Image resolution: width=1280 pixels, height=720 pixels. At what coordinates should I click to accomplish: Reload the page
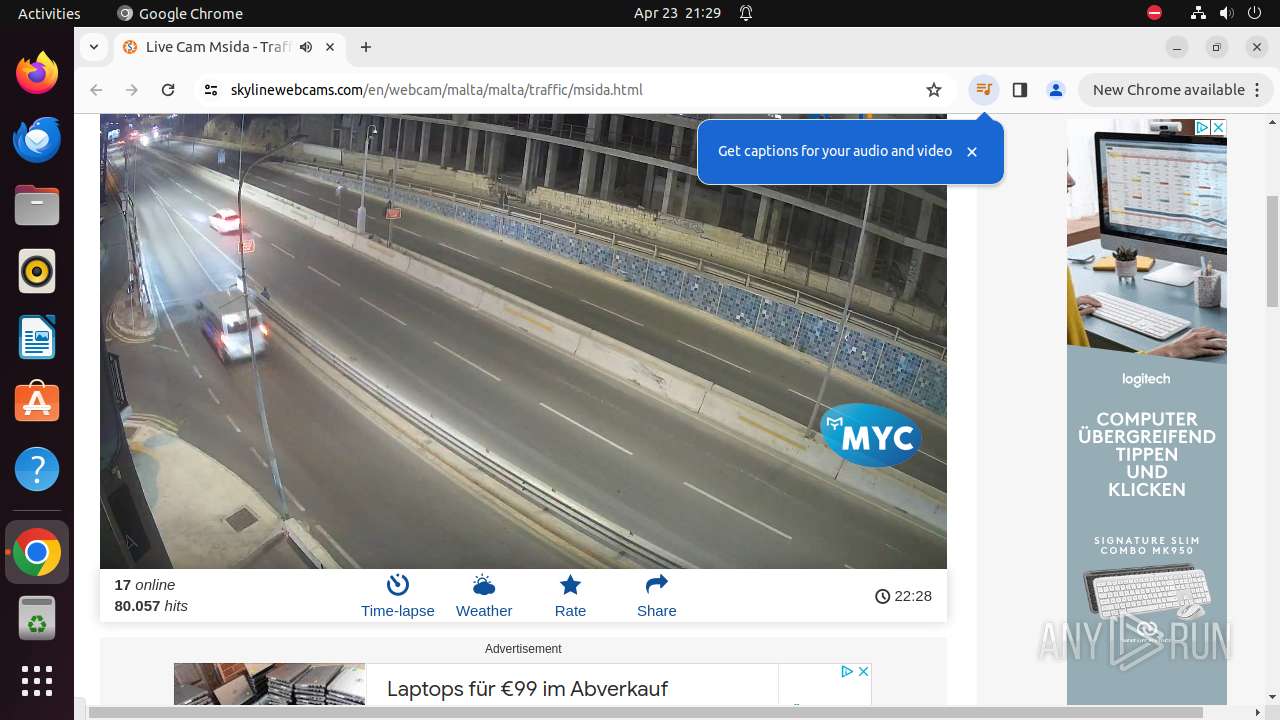[168, 90]
